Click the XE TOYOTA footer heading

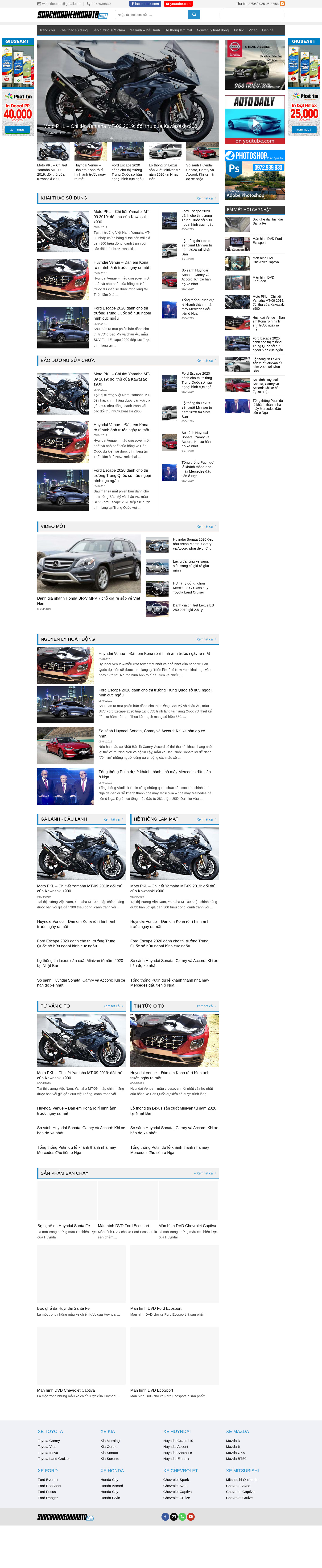50,1431
